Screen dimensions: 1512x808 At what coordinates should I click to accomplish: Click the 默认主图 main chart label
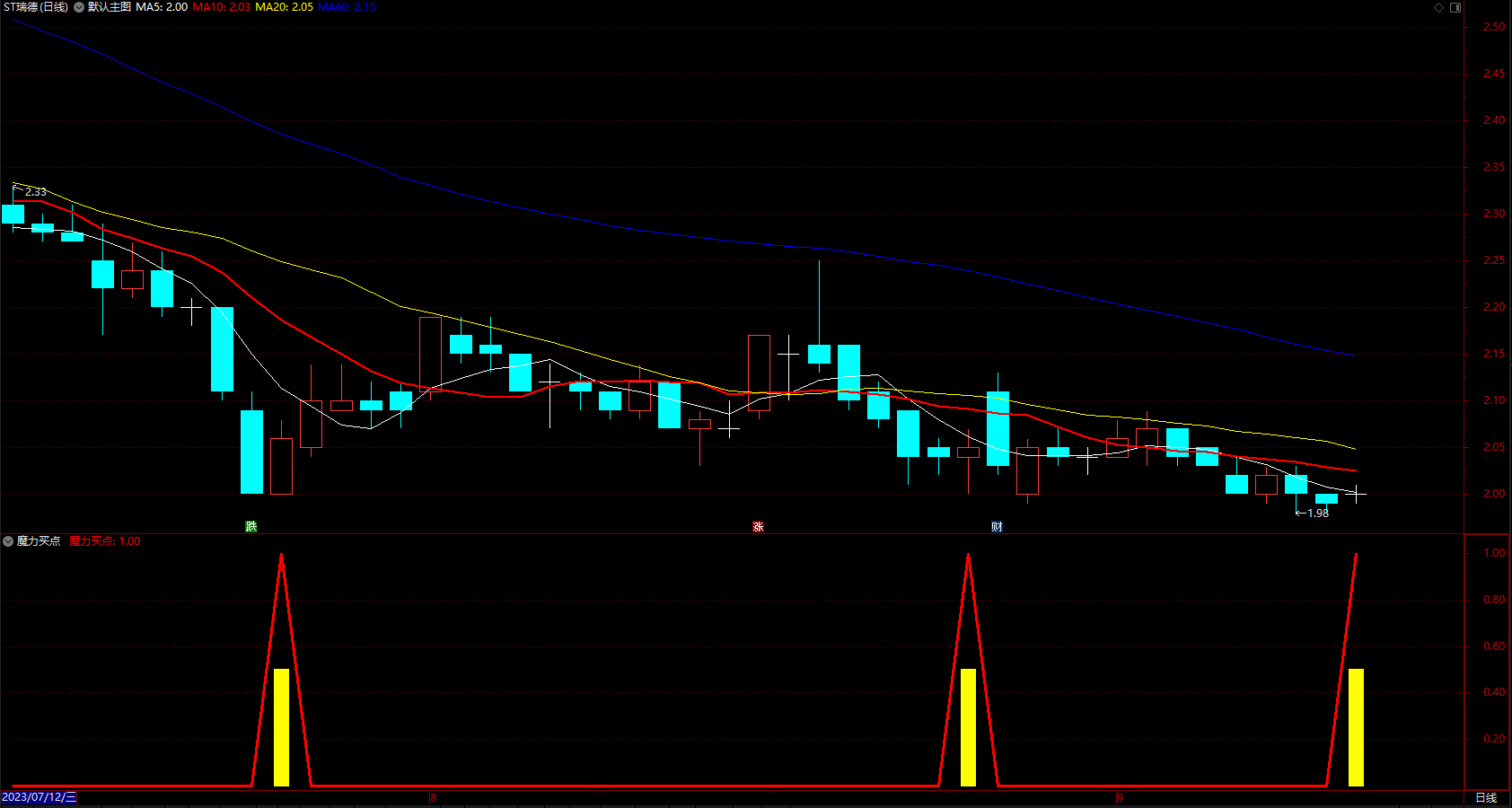point(110,7)
